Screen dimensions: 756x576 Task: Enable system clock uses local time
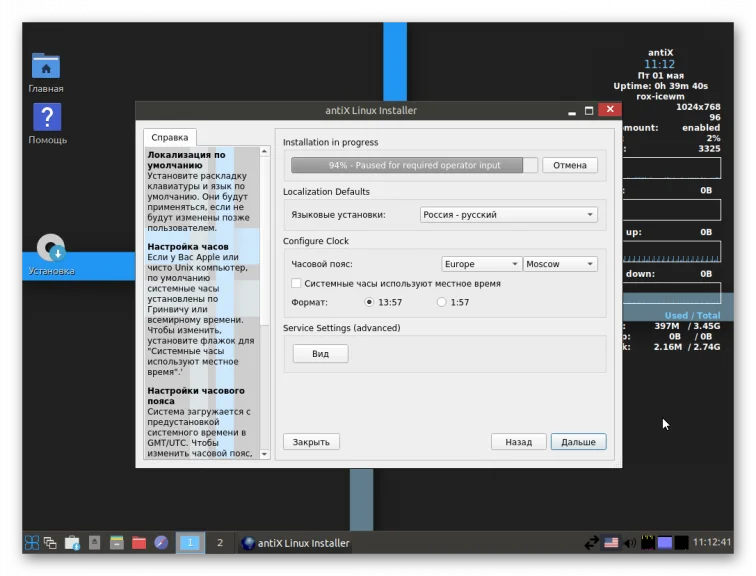(x=296, y=283)
